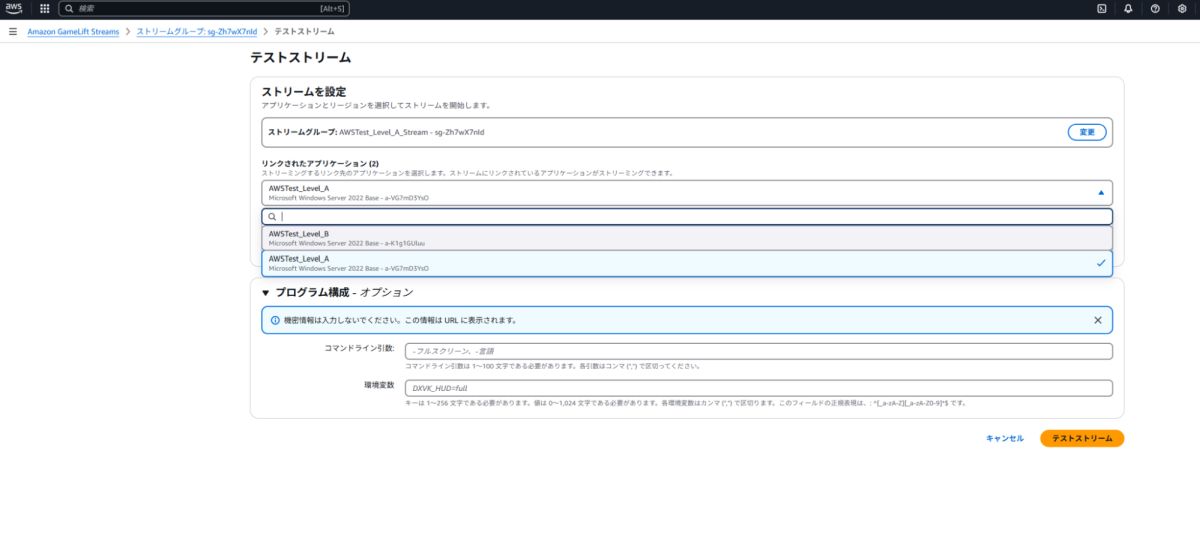The width and height of the screenshot is (1200, 543).
Task: Start the テストストリーム orange button
Action: (x=1082, y=438)
